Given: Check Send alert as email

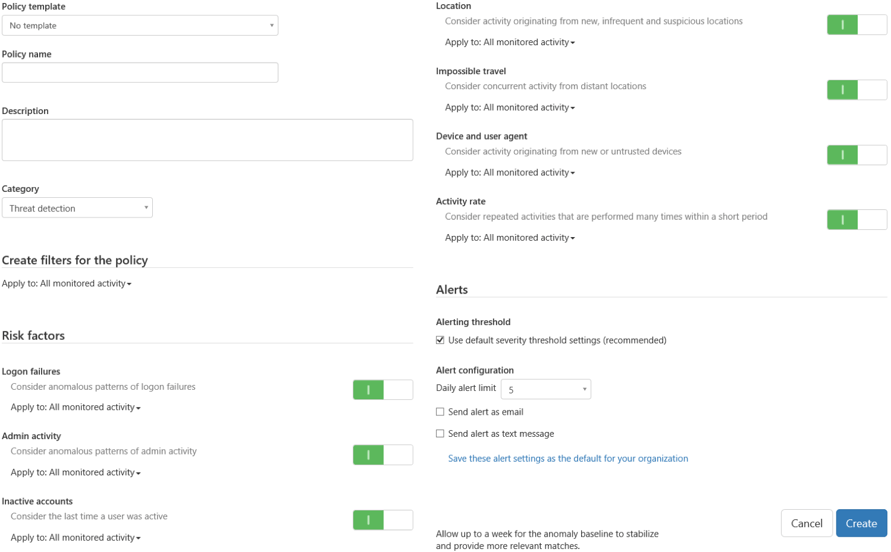Looking at the screenshot, I should click(440, 412).
